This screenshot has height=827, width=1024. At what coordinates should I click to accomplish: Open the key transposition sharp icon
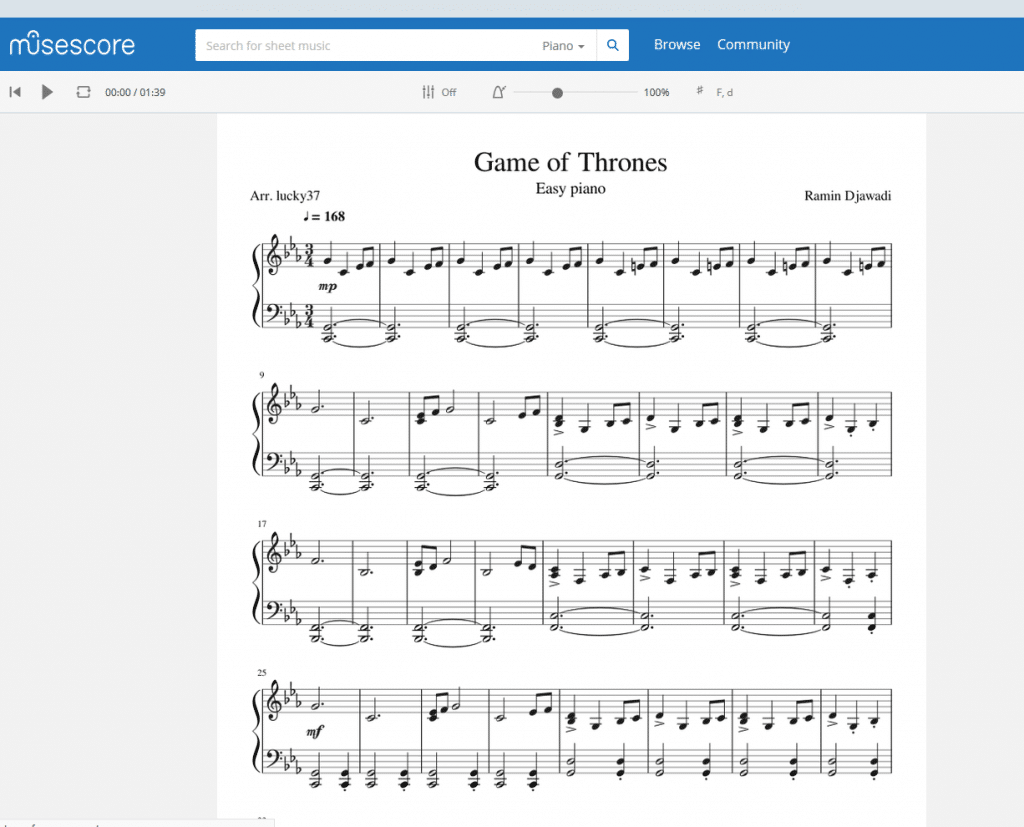click(699, 91)
